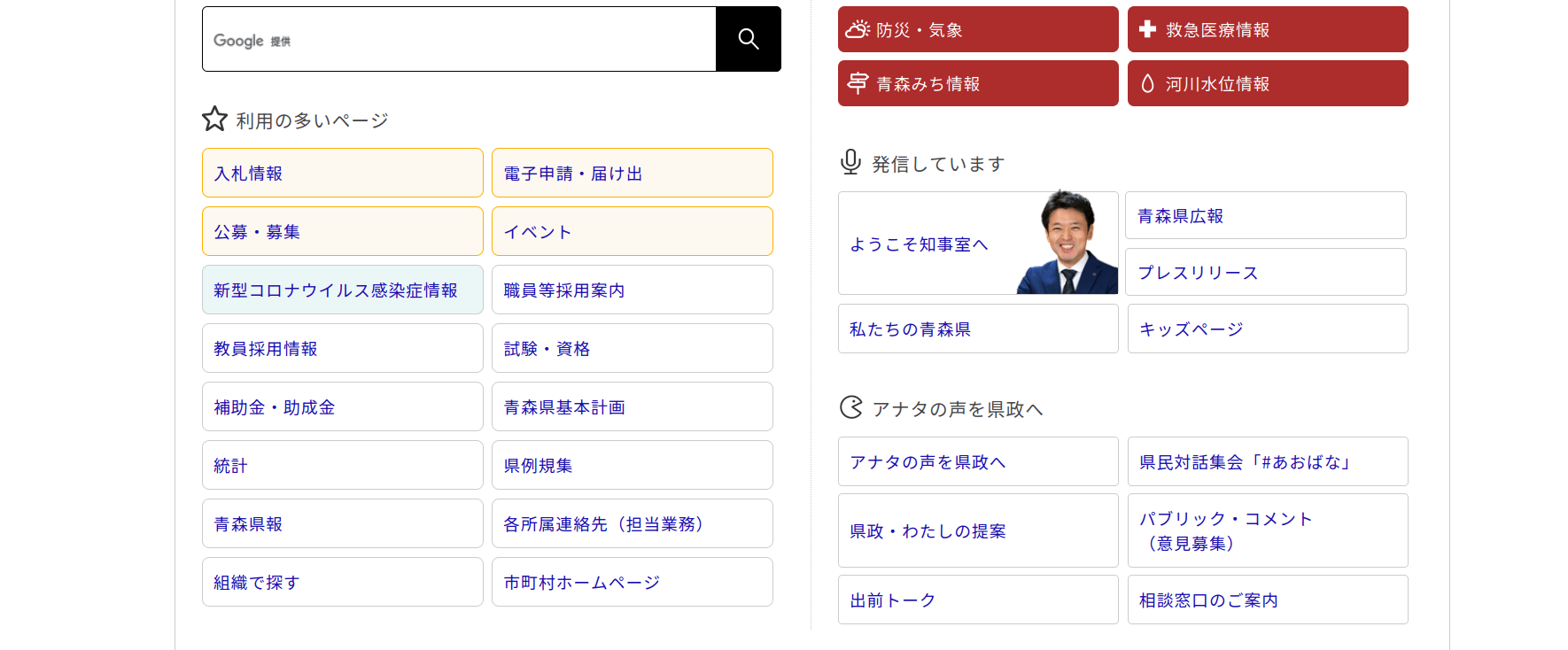Open the イベント page
Viewport: 1568px width, 650px height.
coord(632,231)
